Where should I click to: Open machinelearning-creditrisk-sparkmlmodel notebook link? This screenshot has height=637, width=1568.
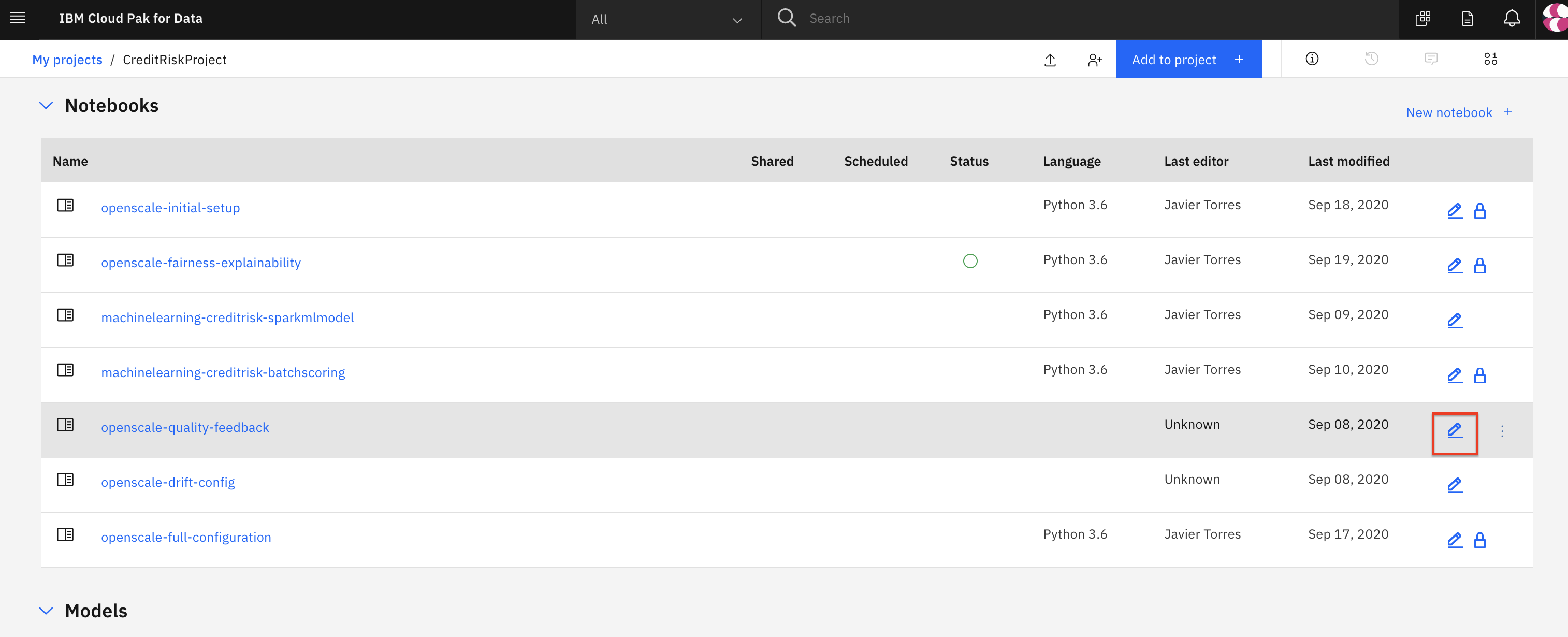tap(227, 318)
